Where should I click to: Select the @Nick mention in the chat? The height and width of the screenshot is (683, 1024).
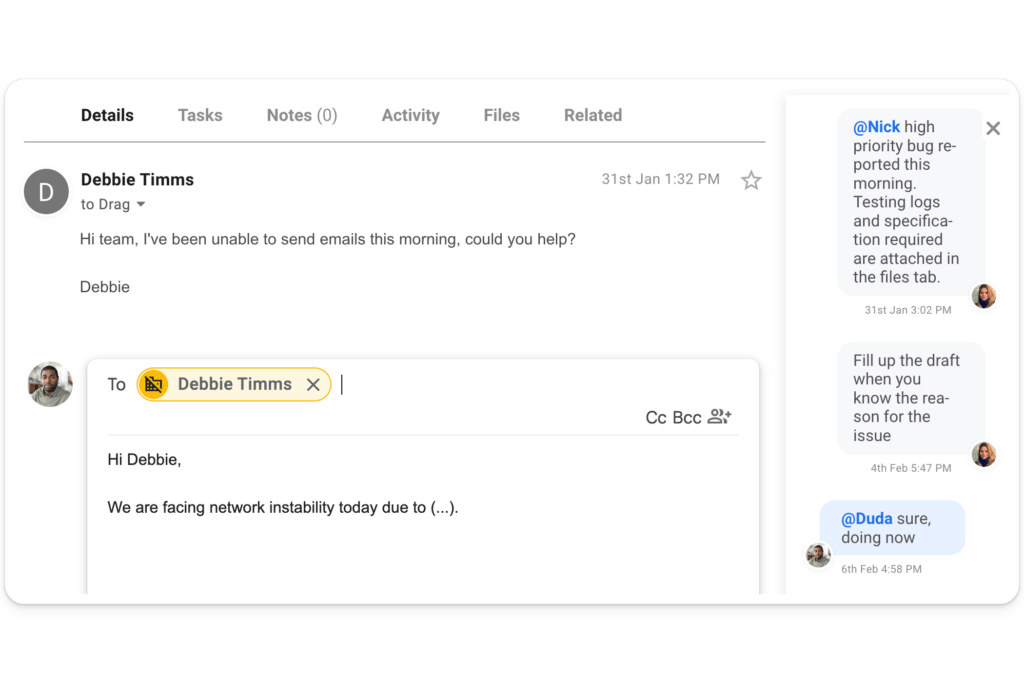tap(876, 127)
